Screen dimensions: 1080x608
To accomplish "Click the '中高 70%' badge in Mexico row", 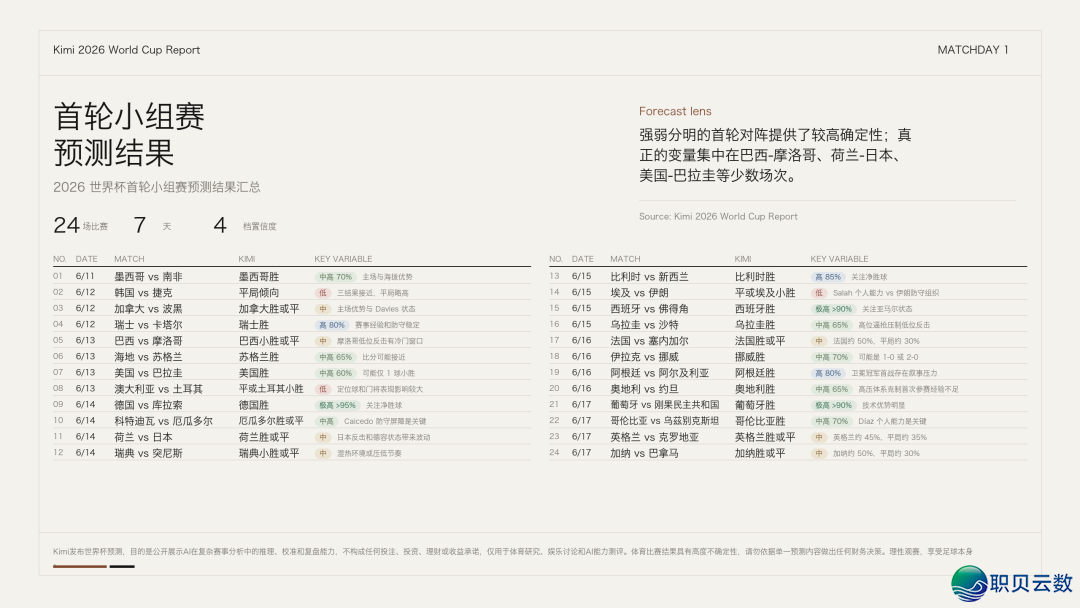I will point(335,277).
